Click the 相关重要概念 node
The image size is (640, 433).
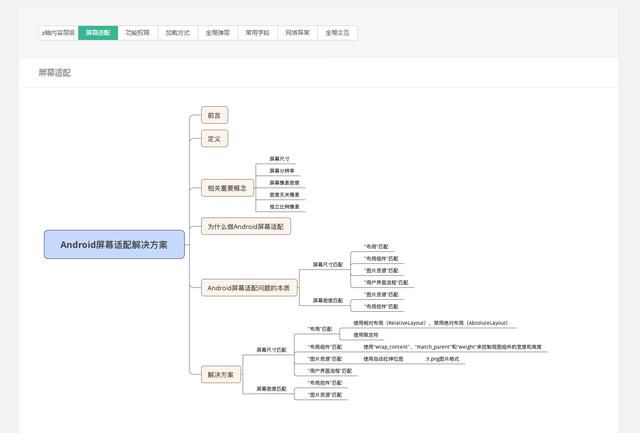[227, 188]
